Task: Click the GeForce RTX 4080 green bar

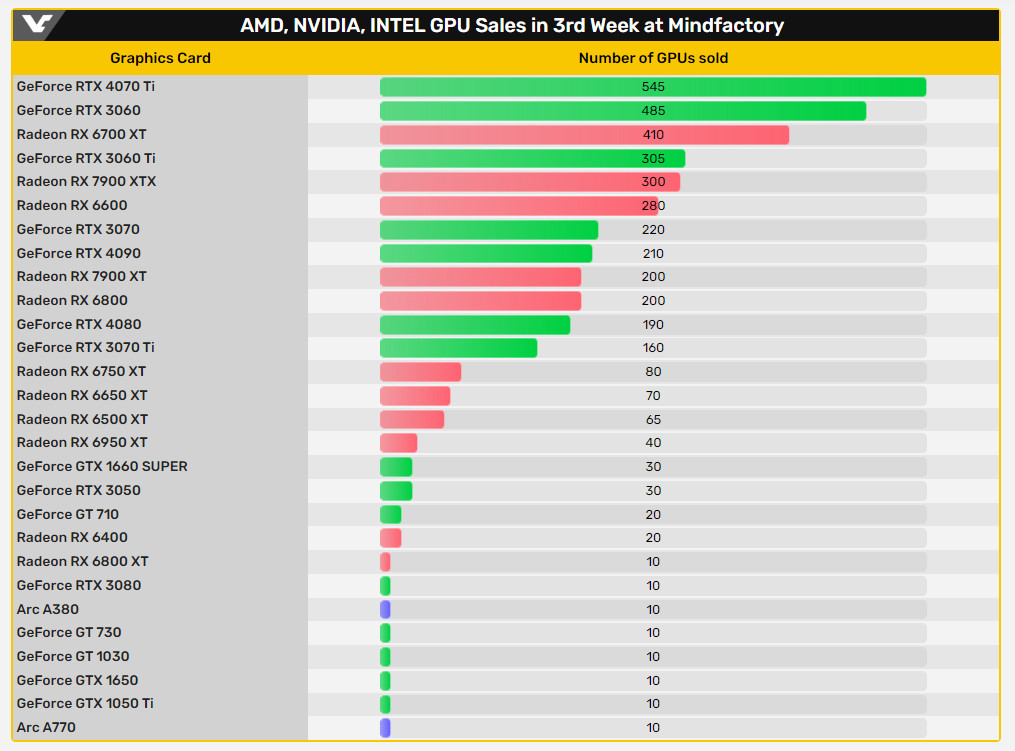Action: pyautogui.click(x=474, y=325)
